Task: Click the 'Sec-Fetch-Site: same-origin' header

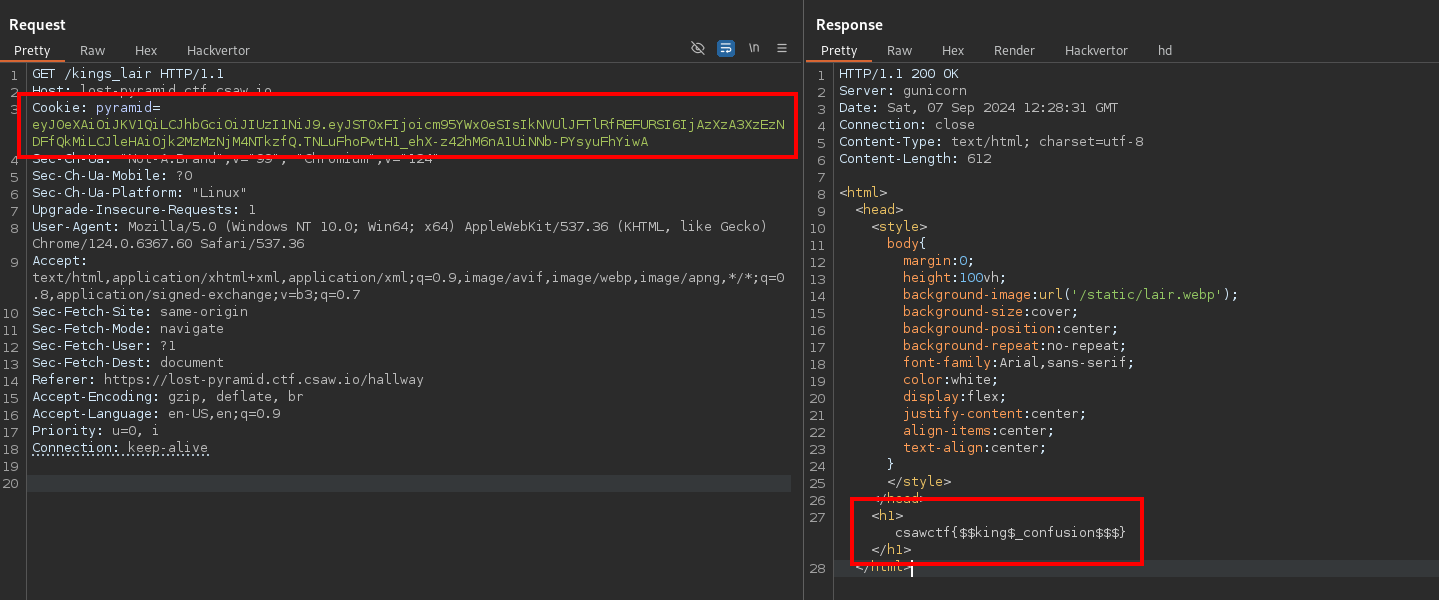Action: coord(140,312)
